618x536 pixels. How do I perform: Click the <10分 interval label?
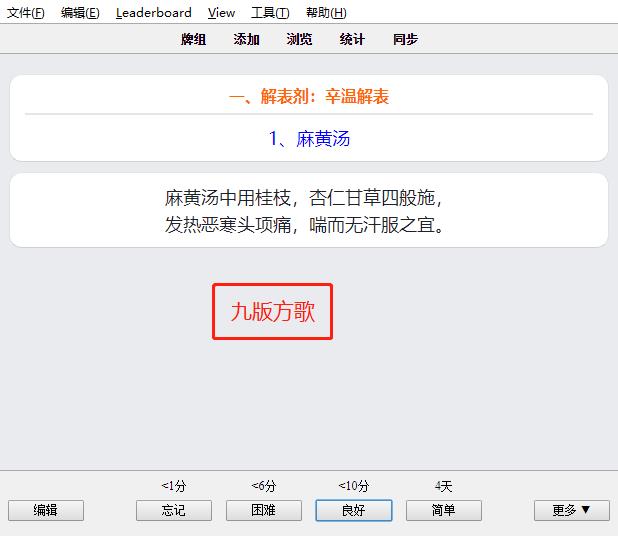coord(354,486)
